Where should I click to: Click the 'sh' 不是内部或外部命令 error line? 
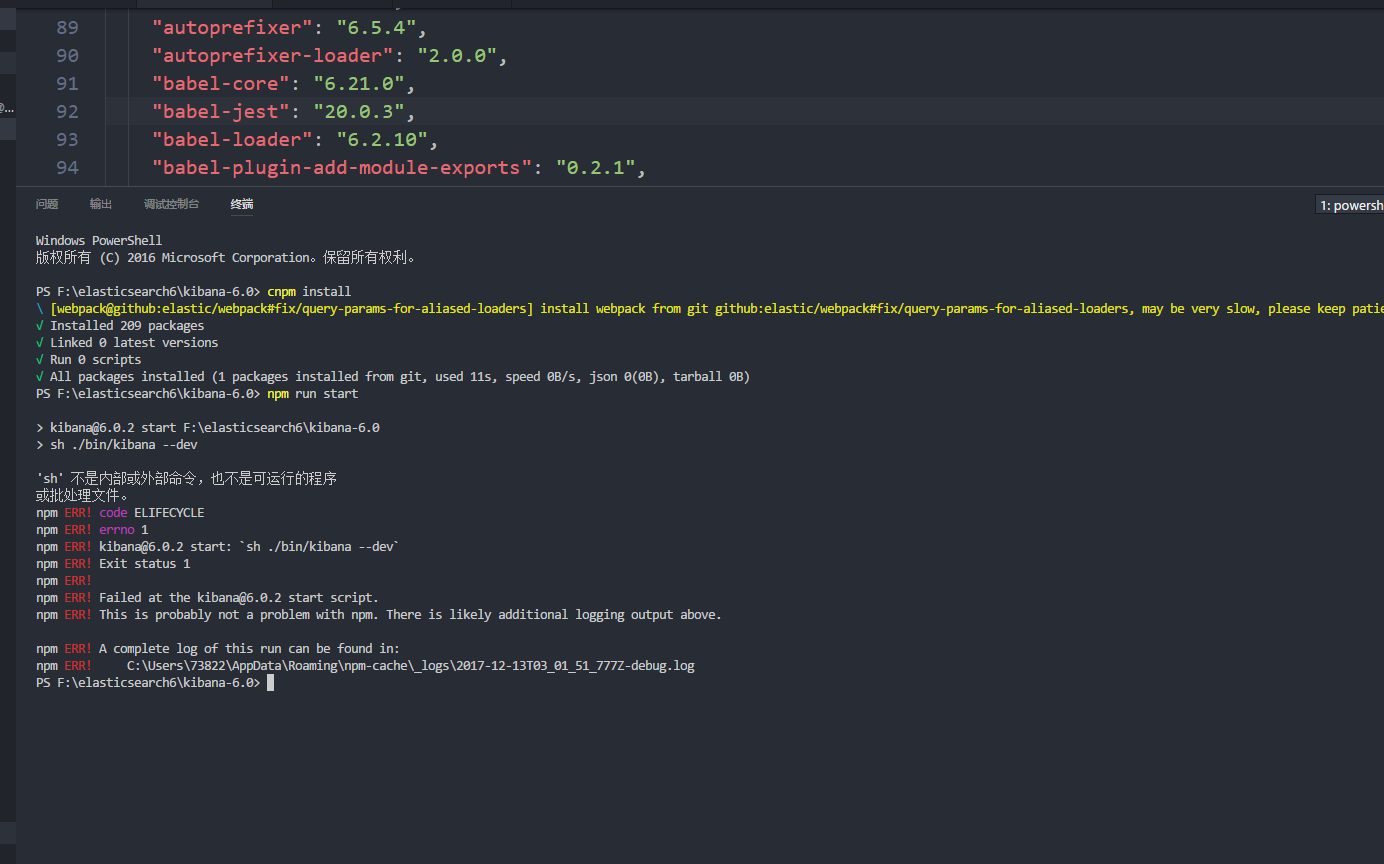[x=187, y=479]
